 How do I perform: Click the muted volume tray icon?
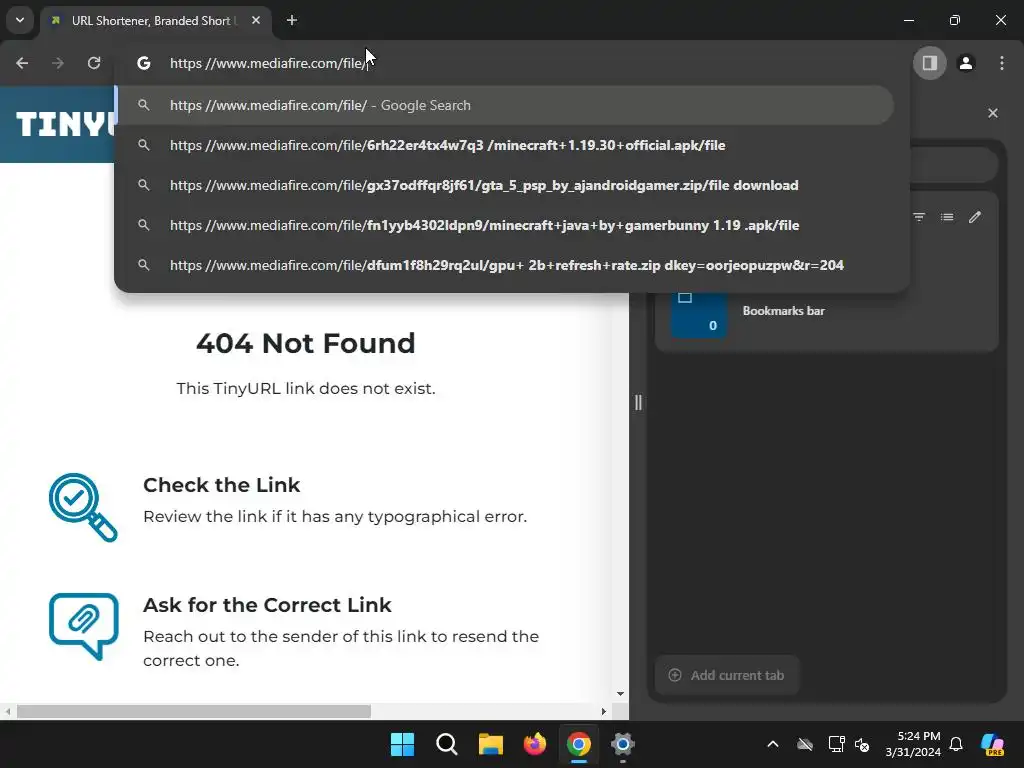pyautogui.click(x=862, y=744)
